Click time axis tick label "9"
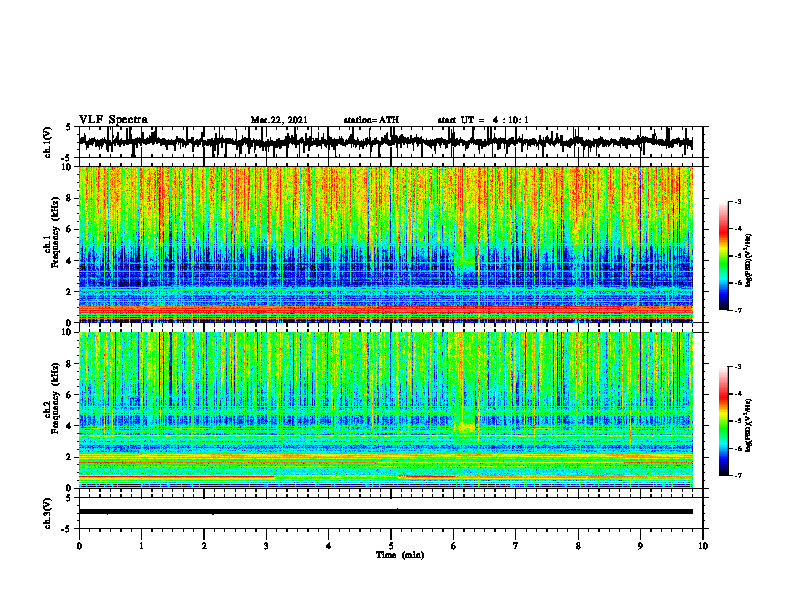 click(x=640, y=546)
